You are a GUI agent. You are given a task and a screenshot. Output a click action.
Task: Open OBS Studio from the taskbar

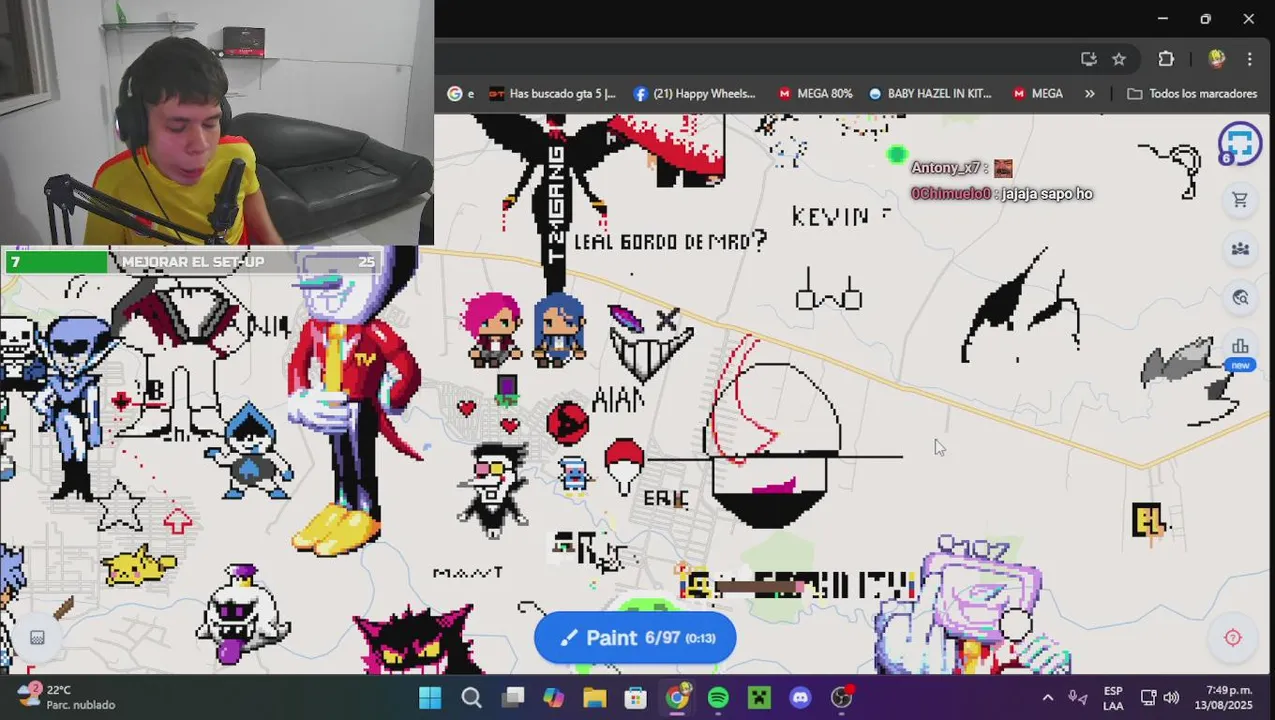pos(842,698)
